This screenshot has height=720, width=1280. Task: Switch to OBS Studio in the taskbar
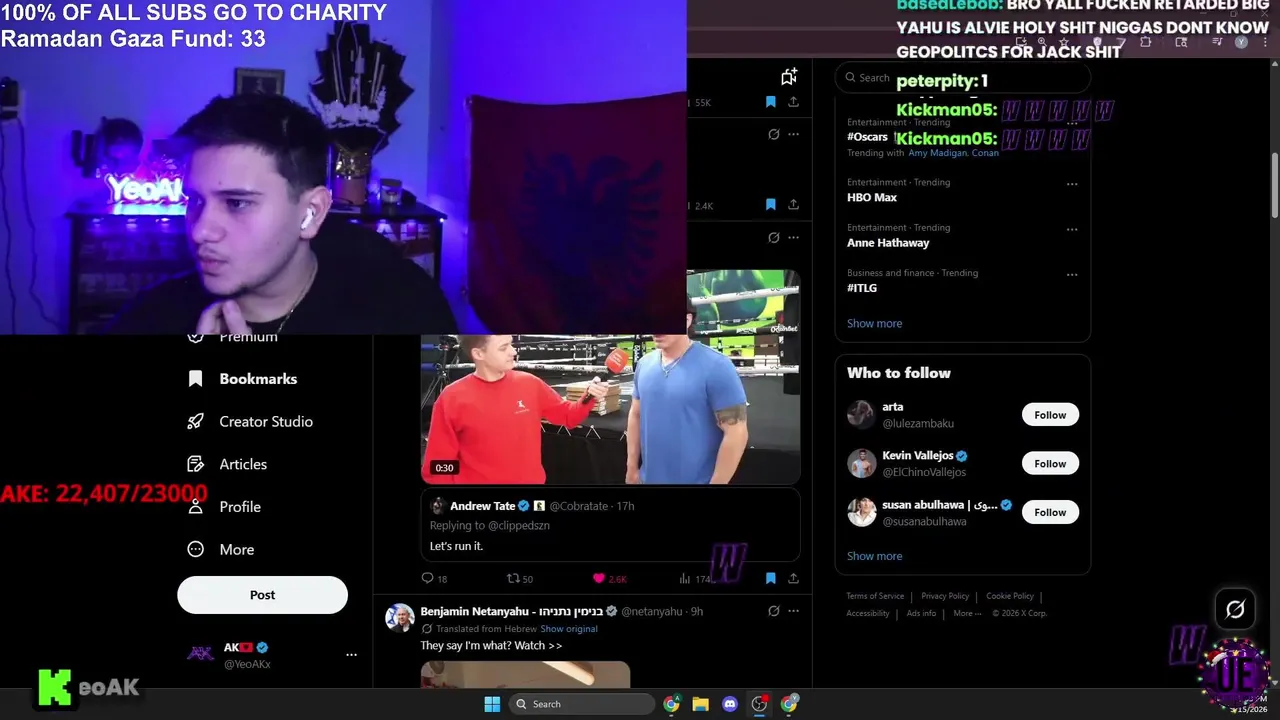tap(759, 704)
